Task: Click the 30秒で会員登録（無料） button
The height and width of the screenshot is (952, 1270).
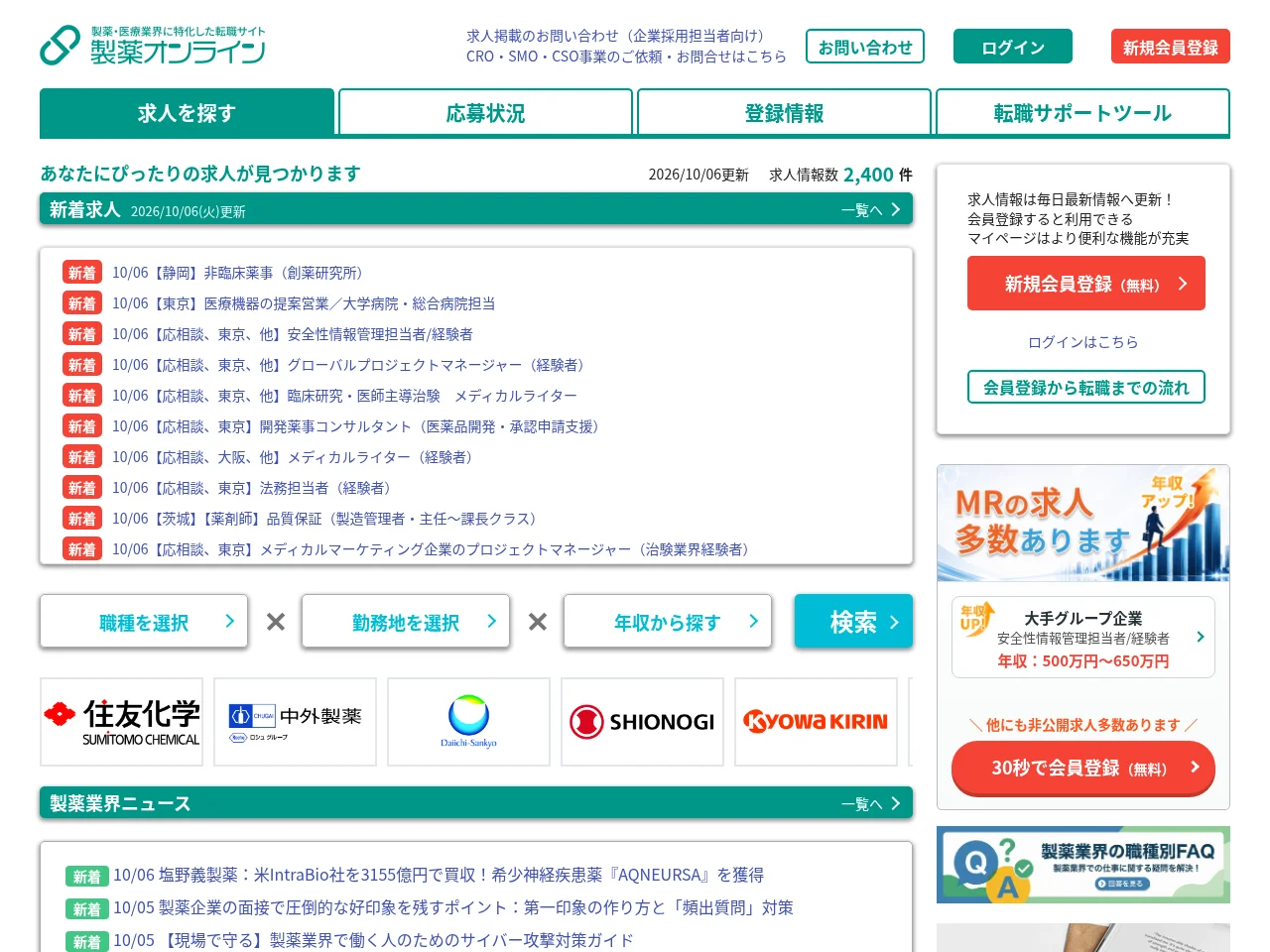Action: tap(1083, 768)
